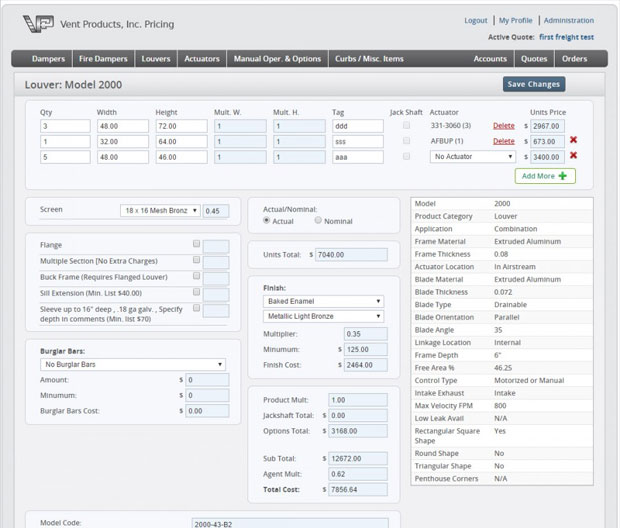Go to the Actuators menu
620x528 pixels.
(x=202, y=59)
